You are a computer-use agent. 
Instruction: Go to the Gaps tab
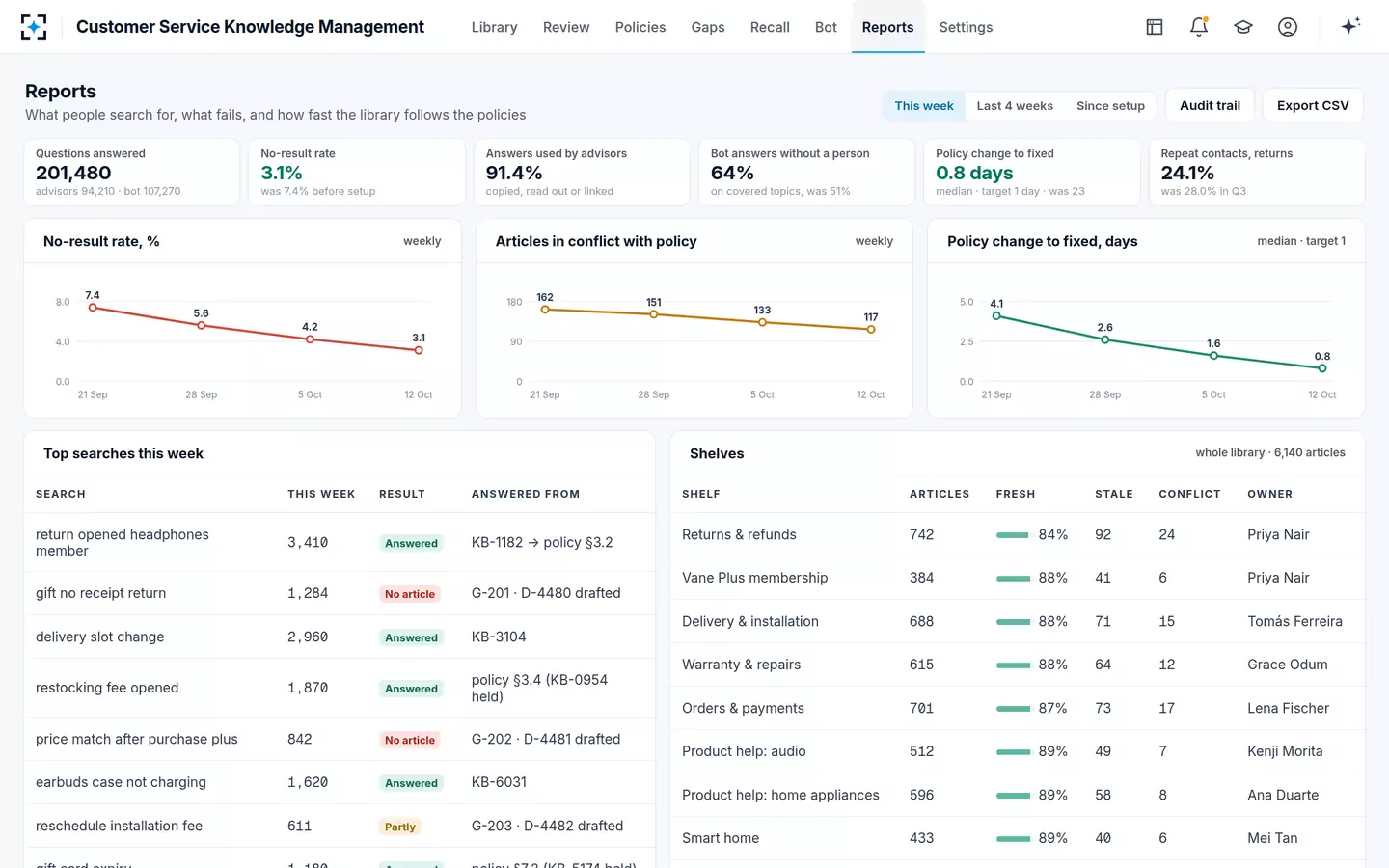click(x=708, y=27)
